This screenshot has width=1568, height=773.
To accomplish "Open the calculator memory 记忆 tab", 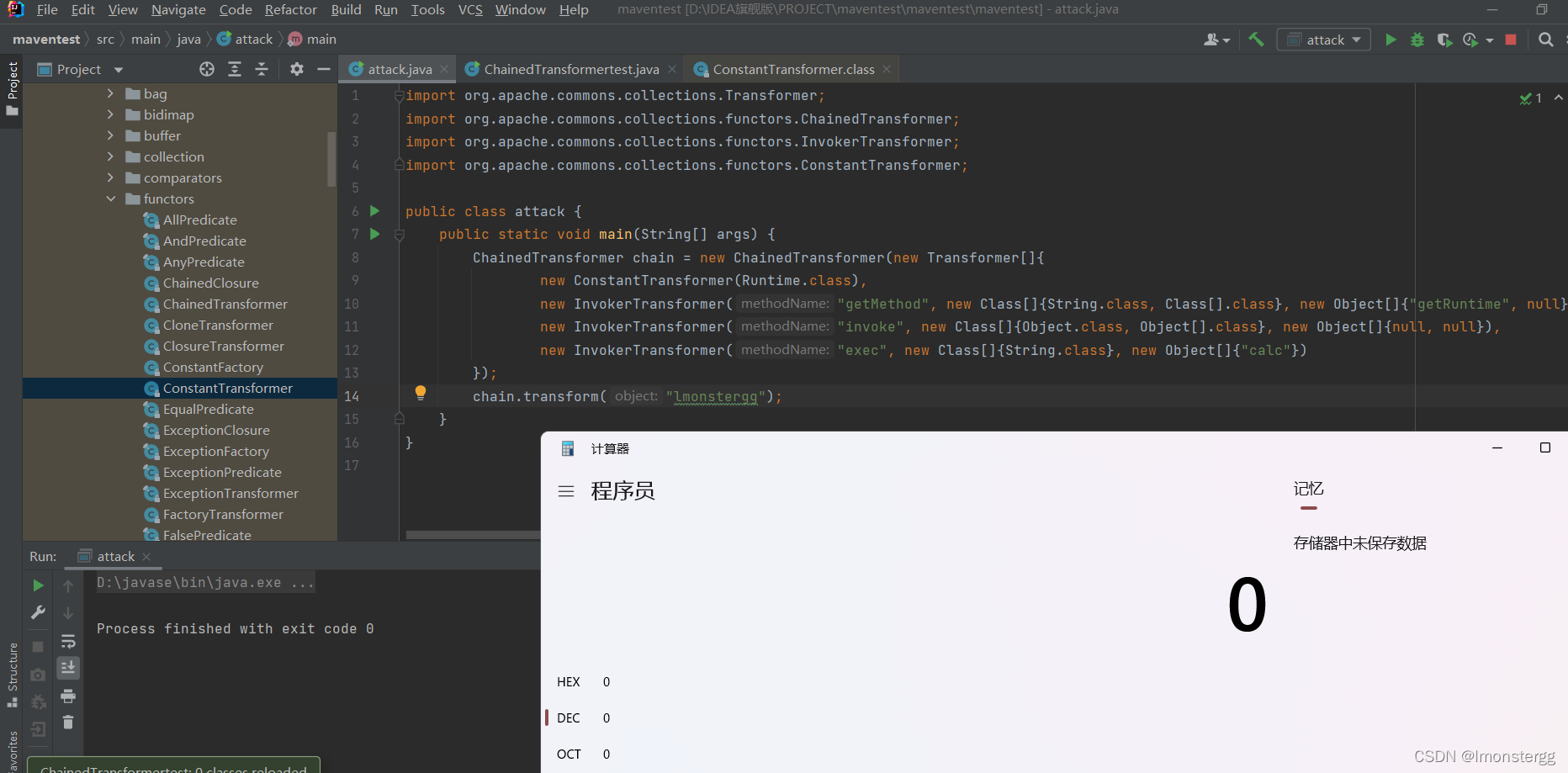I will (x=1308, y=489).
